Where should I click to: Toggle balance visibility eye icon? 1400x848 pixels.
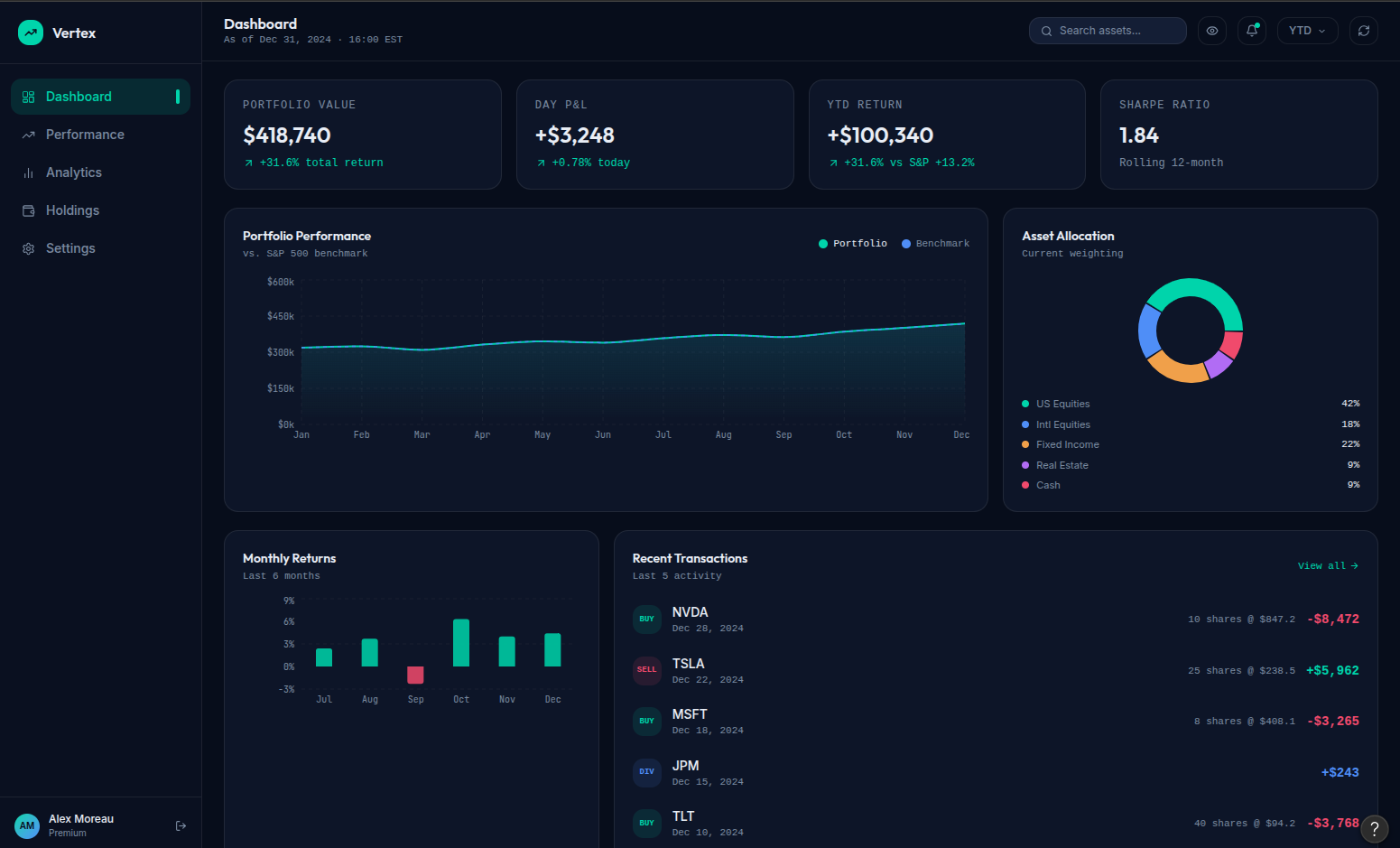(x=1212, y=31)
